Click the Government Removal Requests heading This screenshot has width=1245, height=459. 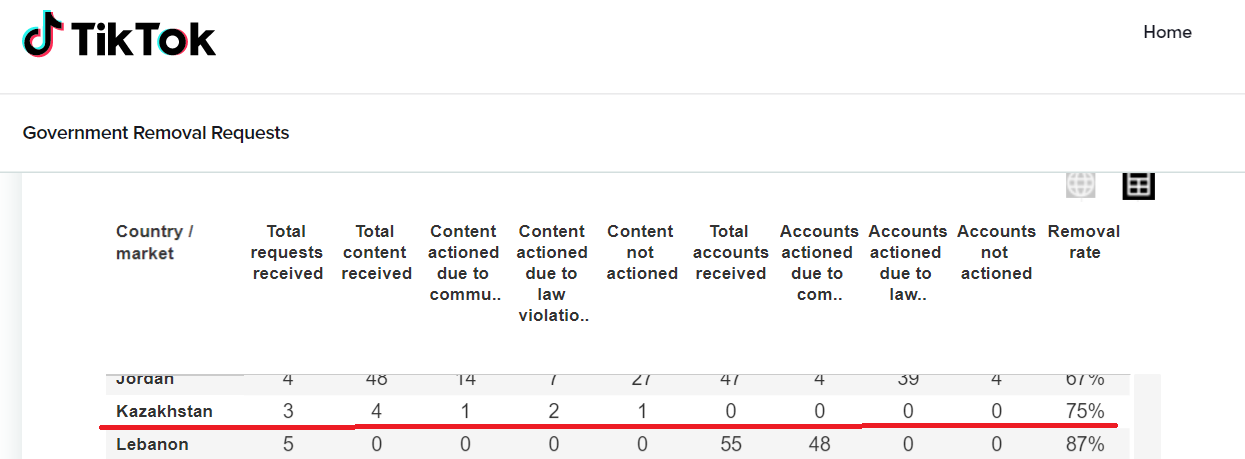[x=156, y=133]
